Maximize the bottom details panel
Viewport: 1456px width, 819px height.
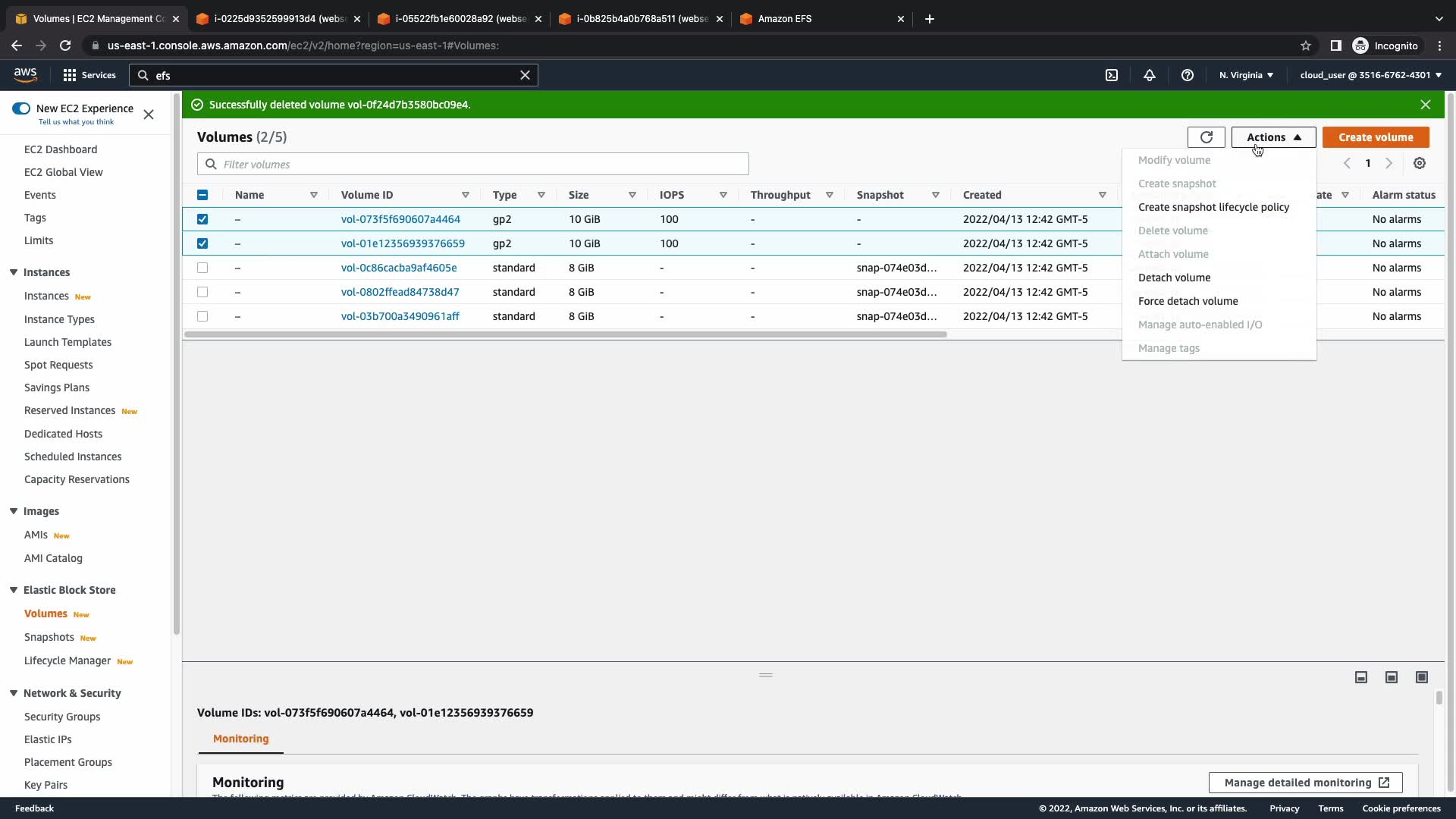pyautogui.click(x=1422, y=677)
